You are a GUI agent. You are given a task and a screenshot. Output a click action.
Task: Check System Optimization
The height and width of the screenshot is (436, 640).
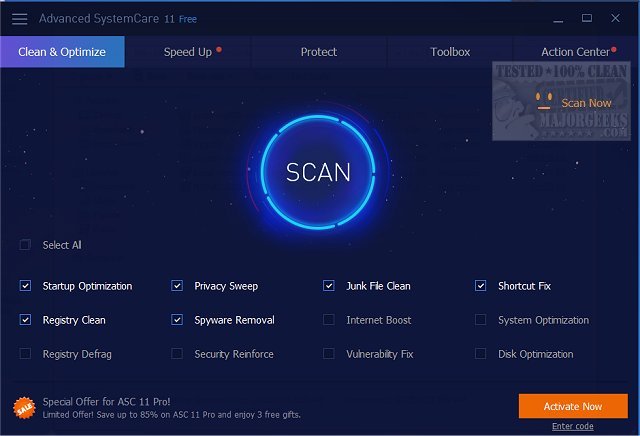[x=481, y=320]
